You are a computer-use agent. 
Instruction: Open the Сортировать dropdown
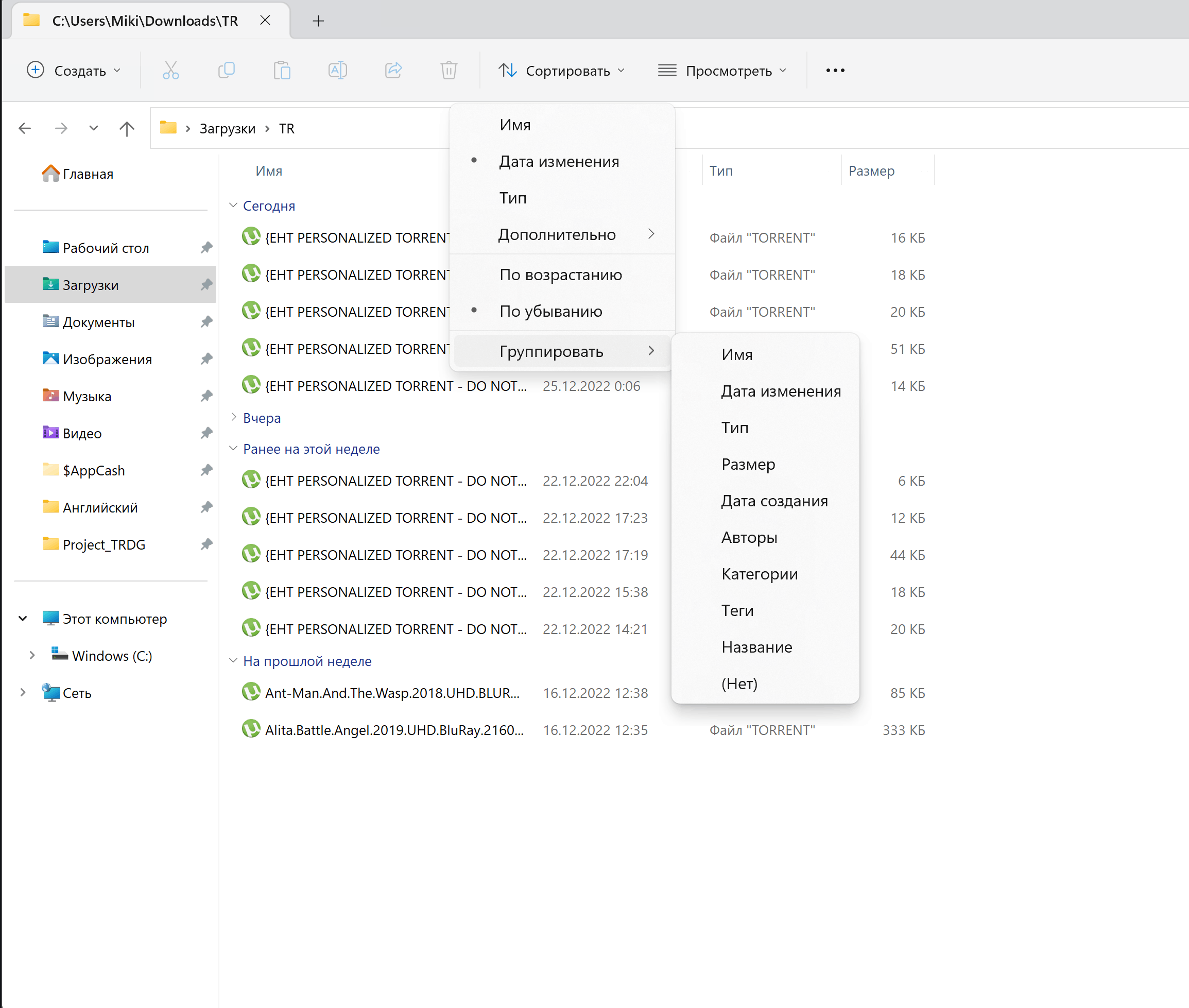[561, 70]
